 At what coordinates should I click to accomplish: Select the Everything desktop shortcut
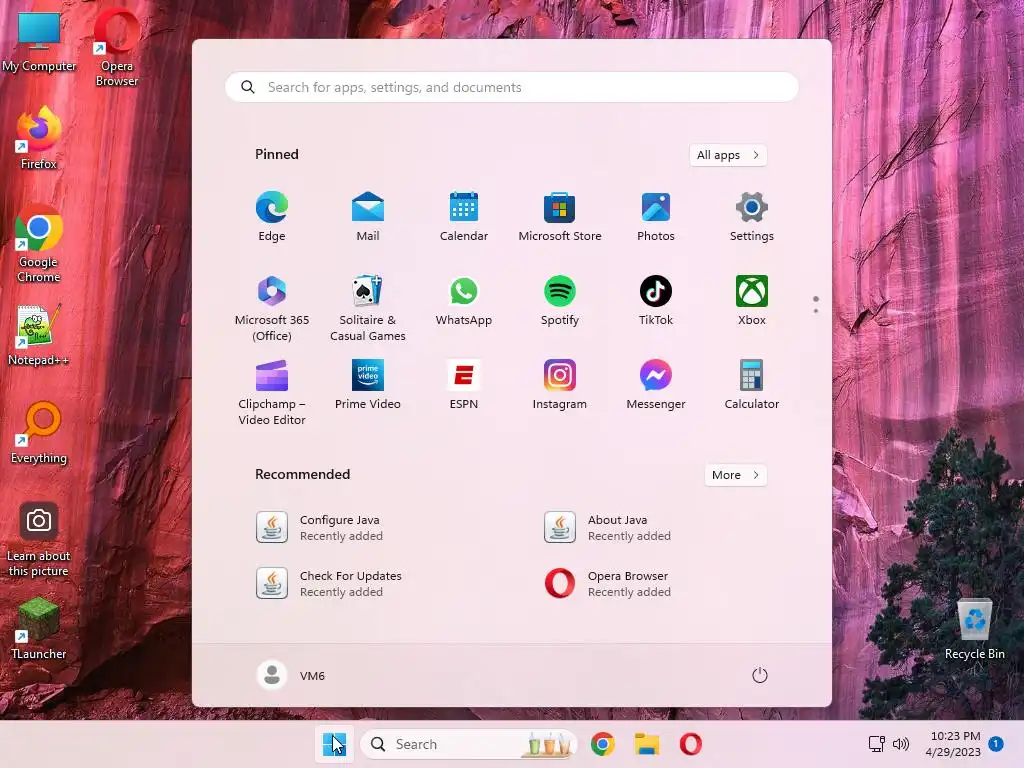pyautogui.click(x=39, y=432)
